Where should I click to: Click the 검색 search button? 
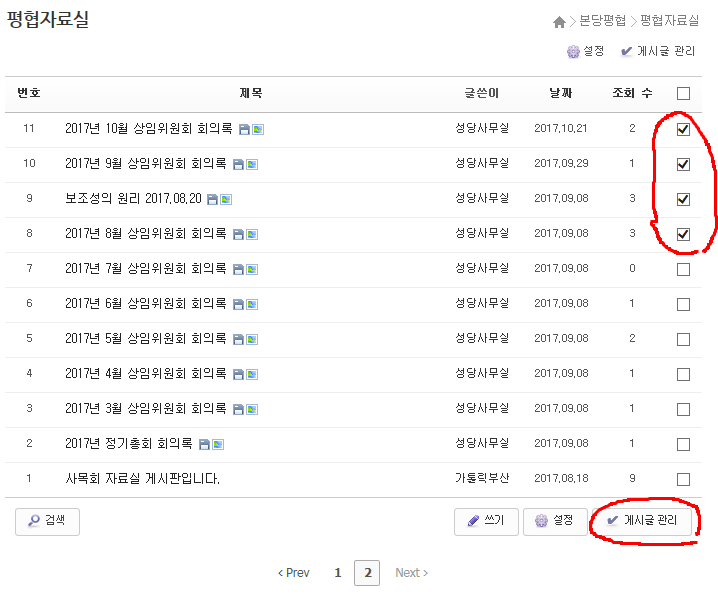[47, 521]
